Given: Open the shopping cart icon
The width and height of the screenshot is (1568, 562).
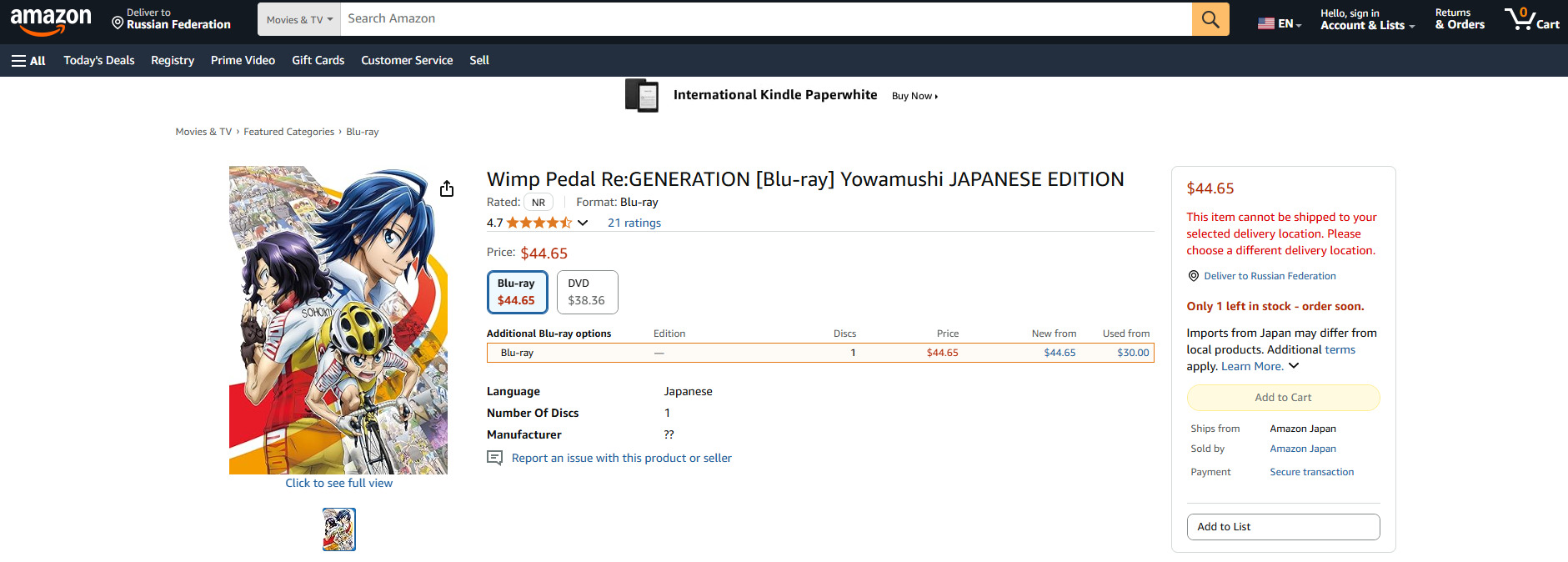Looking at the screenshot, I should pos(1530,19).
